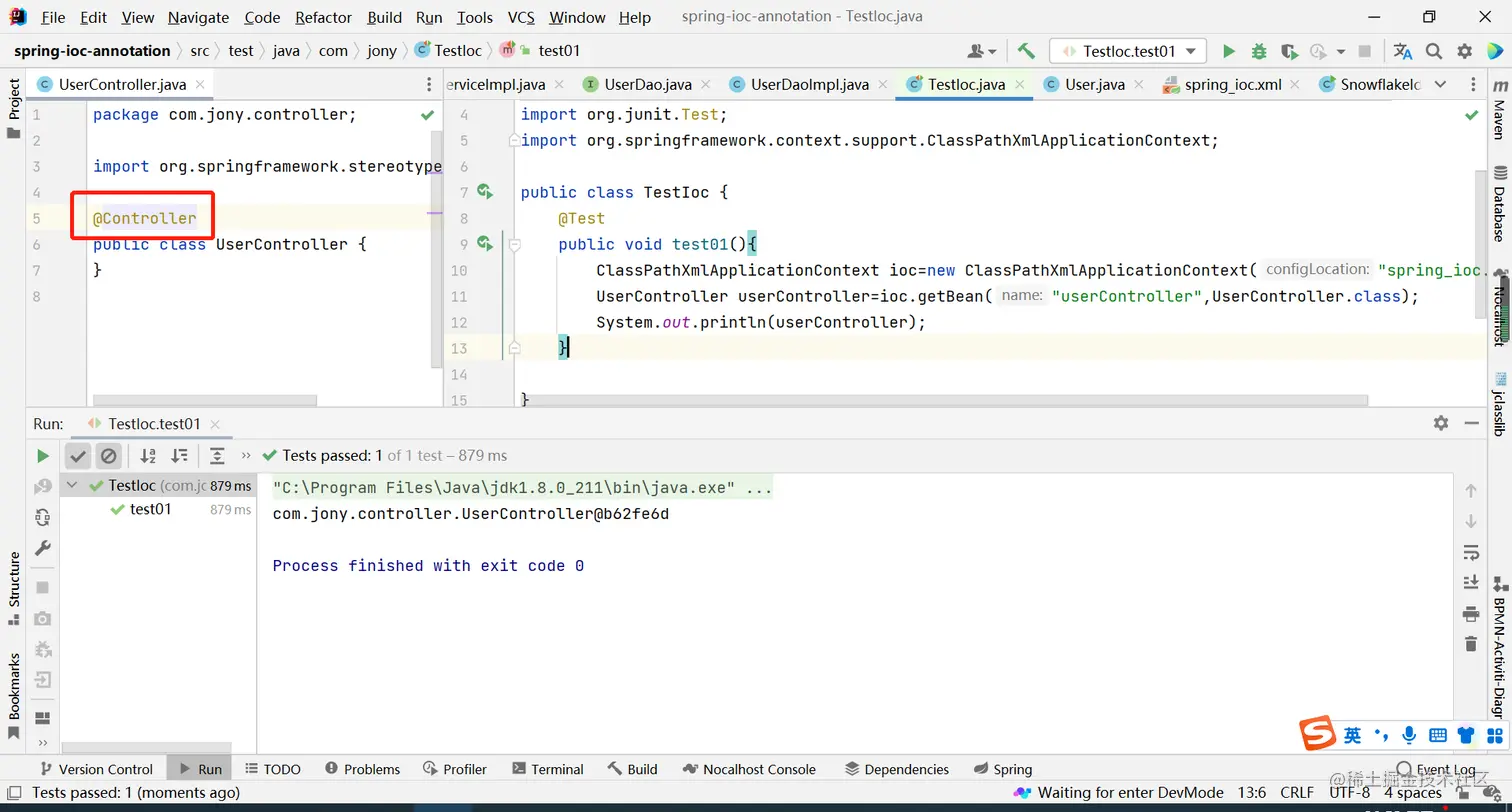Expand hidden Run sidebar actions

pyautogui.click(x=42, y=743)
